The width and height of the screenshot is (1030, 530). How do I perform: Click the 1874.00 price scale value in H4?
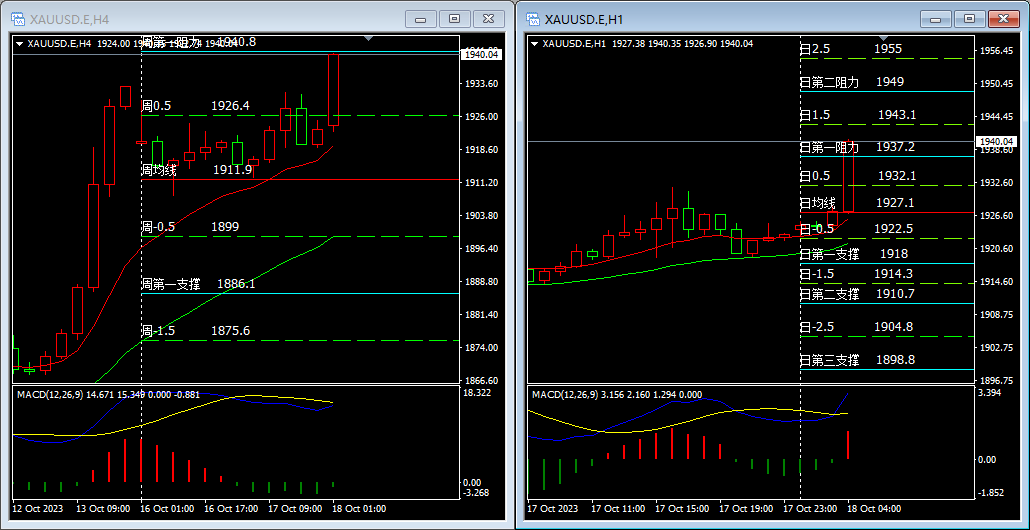(481, 348)
